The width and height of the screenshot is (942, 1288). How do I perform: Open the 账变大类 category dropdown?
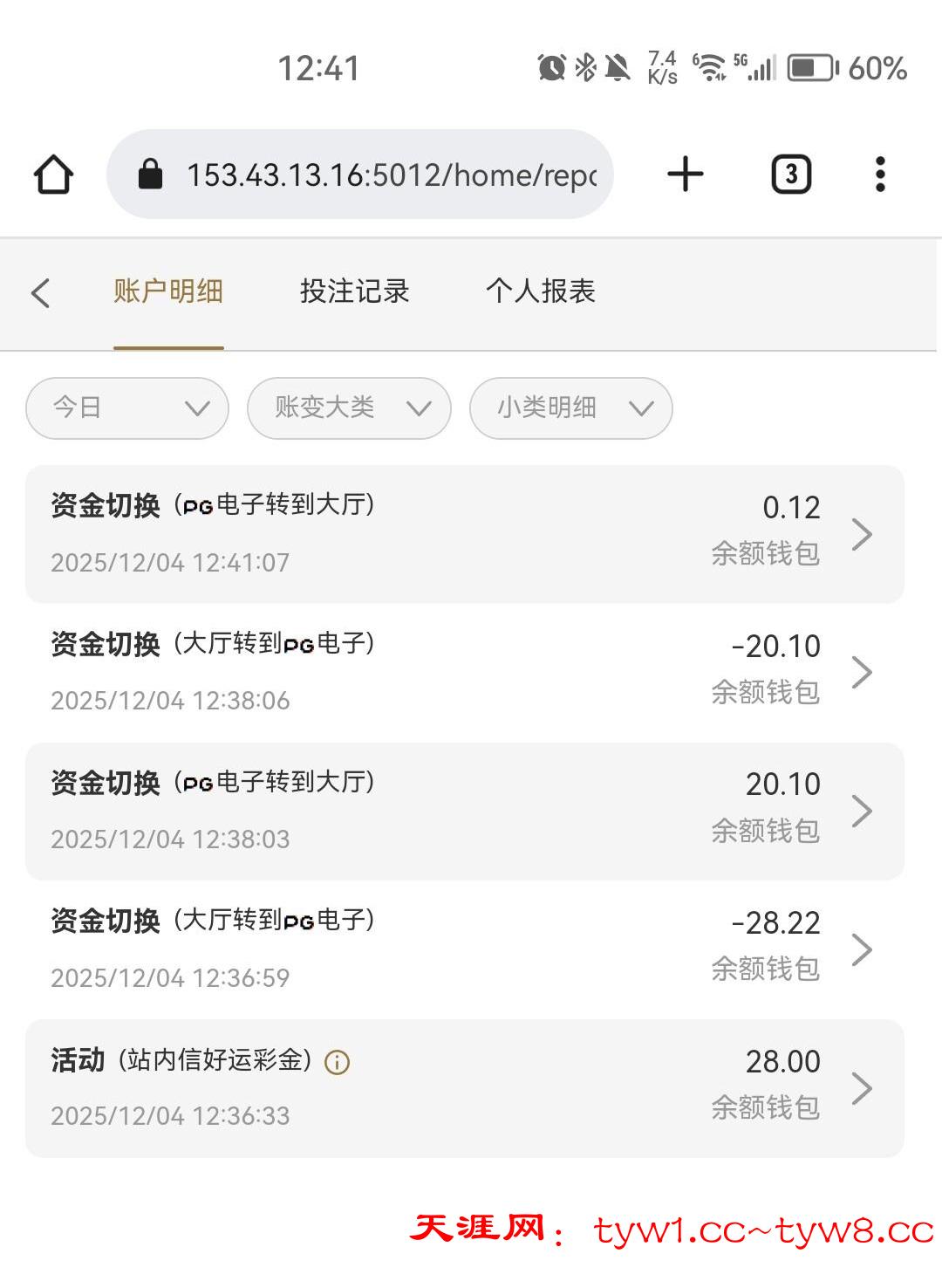click(x=349, y=408)
